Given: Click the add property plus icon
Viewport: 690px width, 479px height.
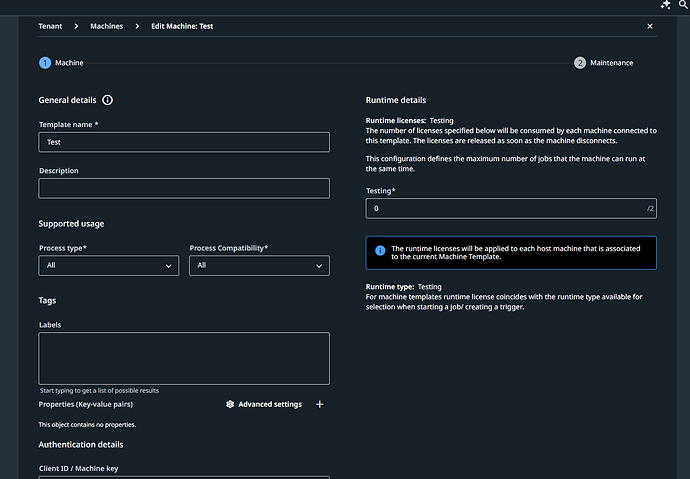Looking at the screenshot, I should point(320,404).
